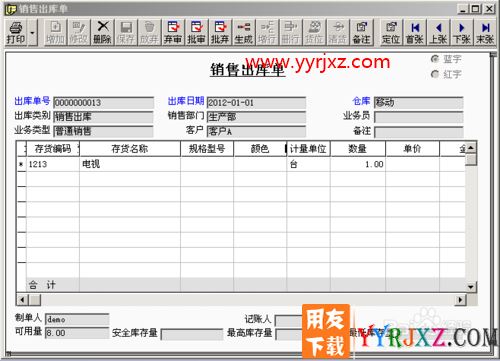Select the 蓝字 radio button
The width and height of the screenshot is (500, 361).
[434, 59]
